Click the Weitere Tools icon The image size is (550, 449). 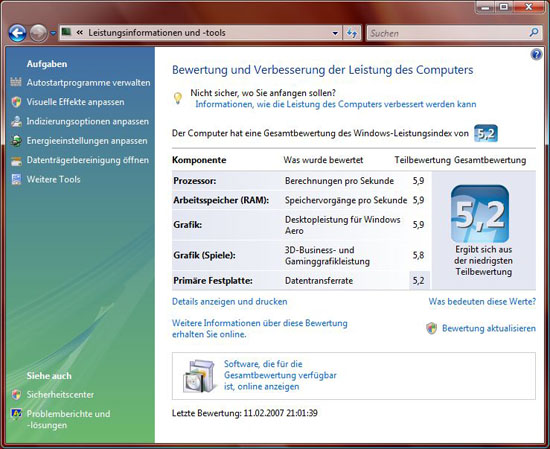click(x=16, y=179)
